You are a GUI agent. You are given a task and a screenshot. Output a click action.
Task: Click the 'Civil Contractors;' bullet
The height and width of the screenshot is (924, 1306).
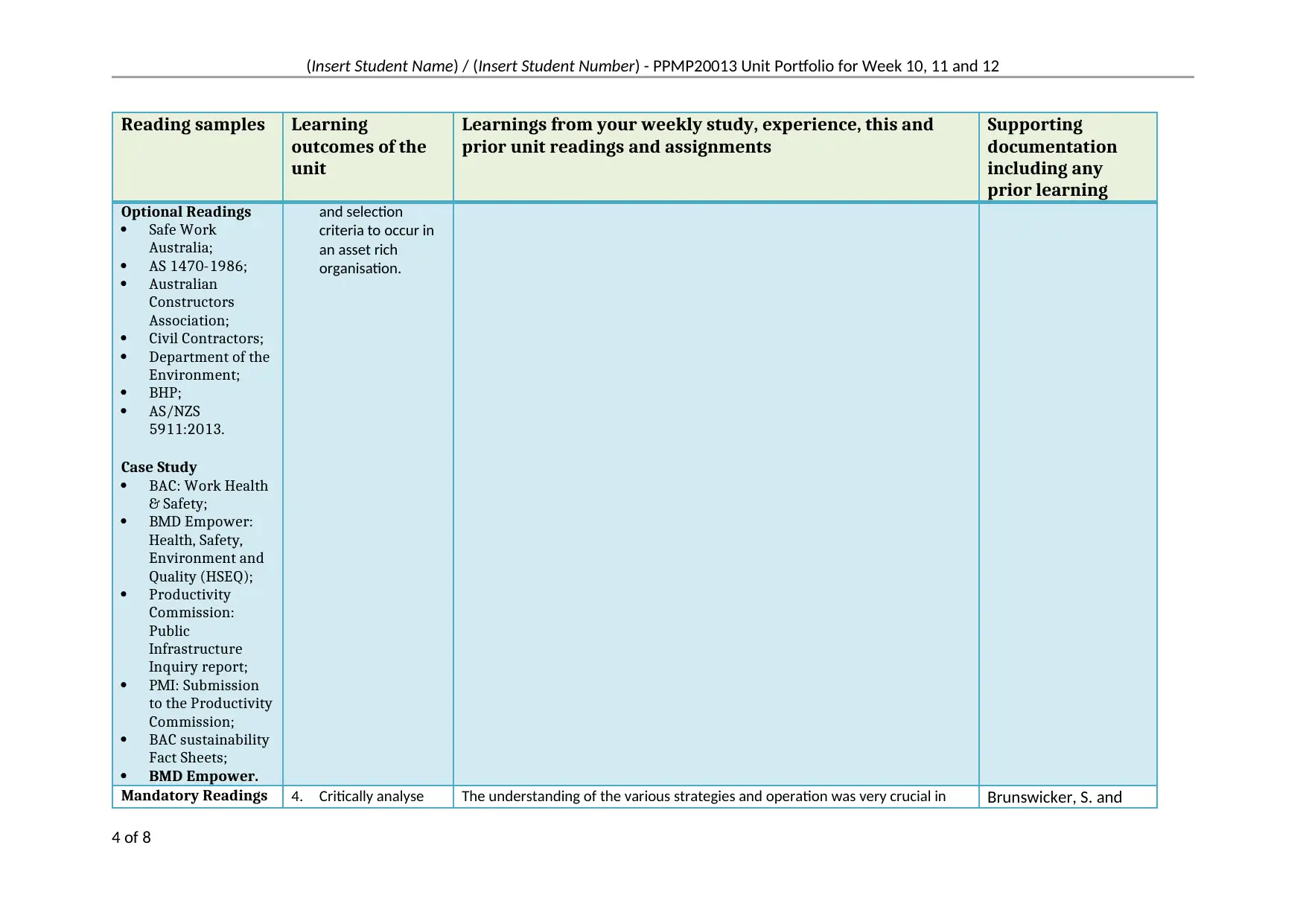click(x=206, y=338)
